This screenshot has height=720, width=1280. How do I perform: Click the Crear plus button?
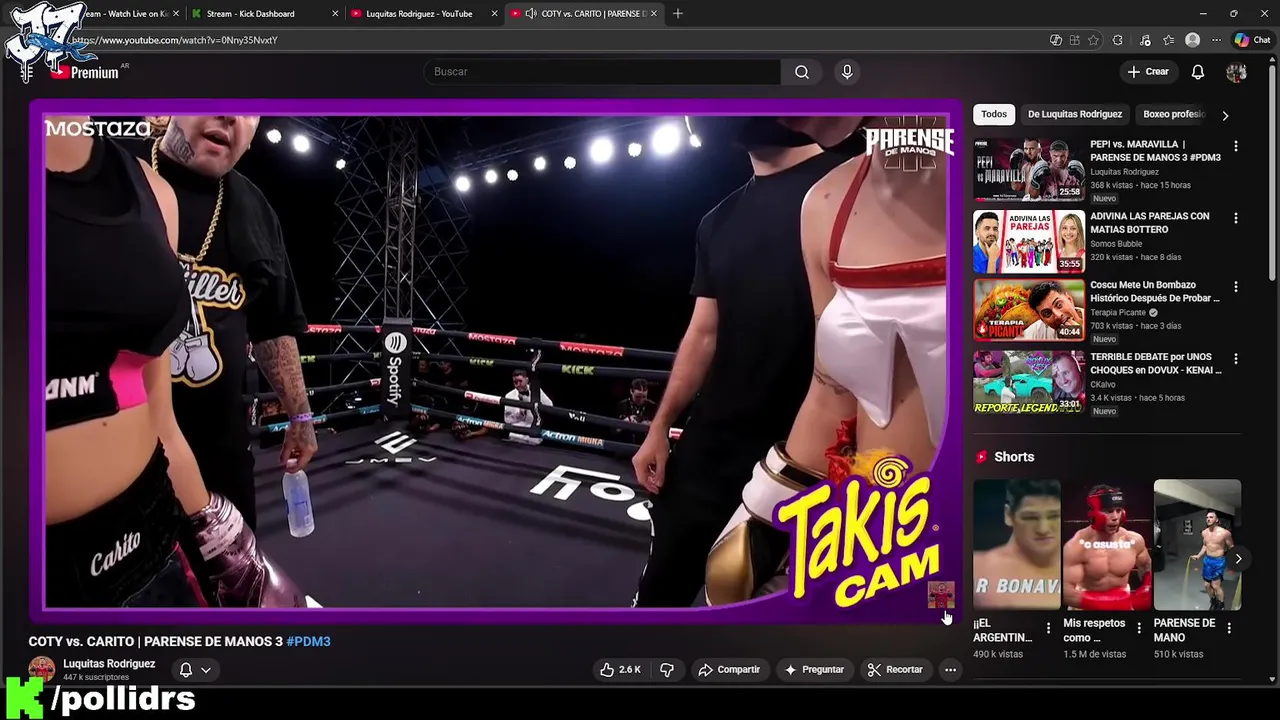[x=1148, y=72]
